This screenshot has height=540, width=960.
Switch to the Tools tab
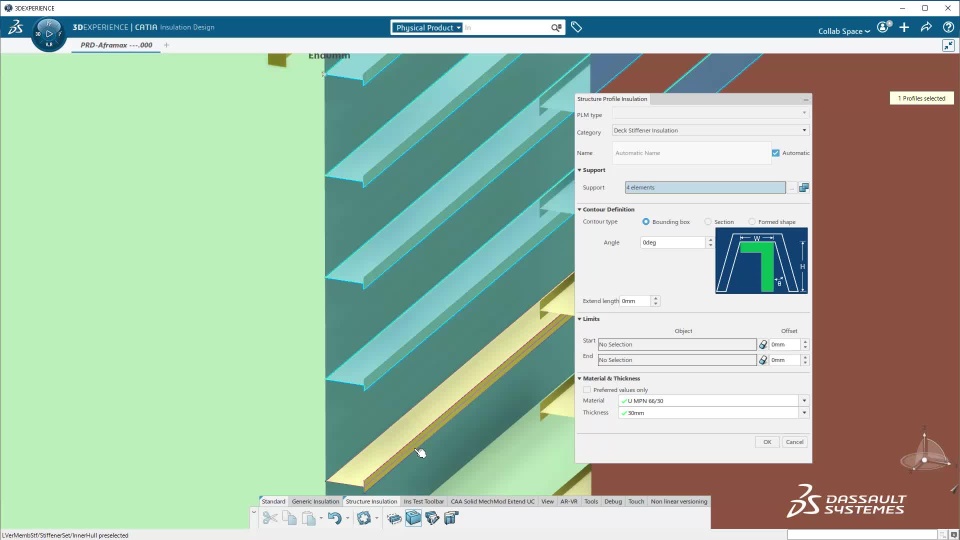591,501
